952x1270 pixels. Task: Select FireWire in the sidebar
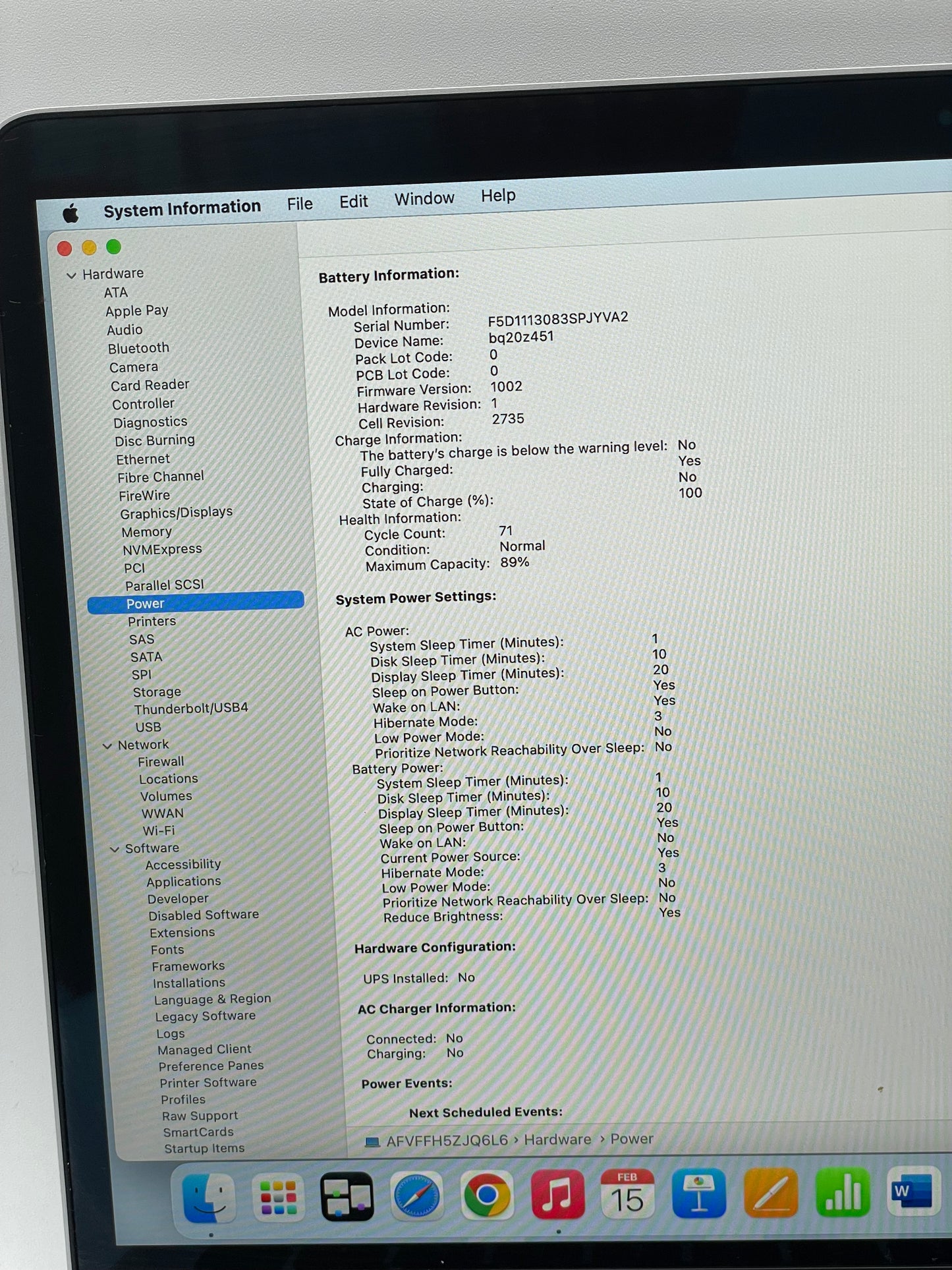coord(144,496)
